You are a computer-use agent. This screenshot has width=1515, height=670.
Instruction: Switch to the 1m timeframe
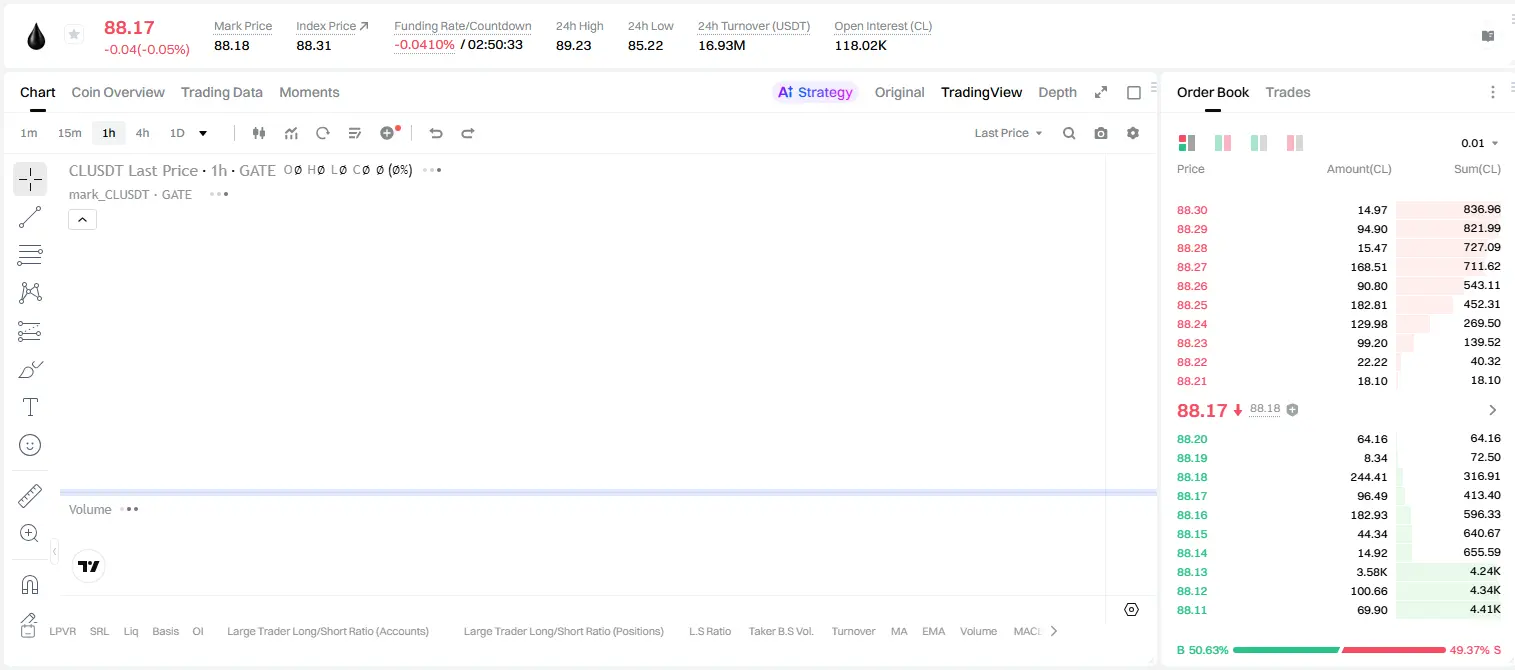(x=29, y=133)
